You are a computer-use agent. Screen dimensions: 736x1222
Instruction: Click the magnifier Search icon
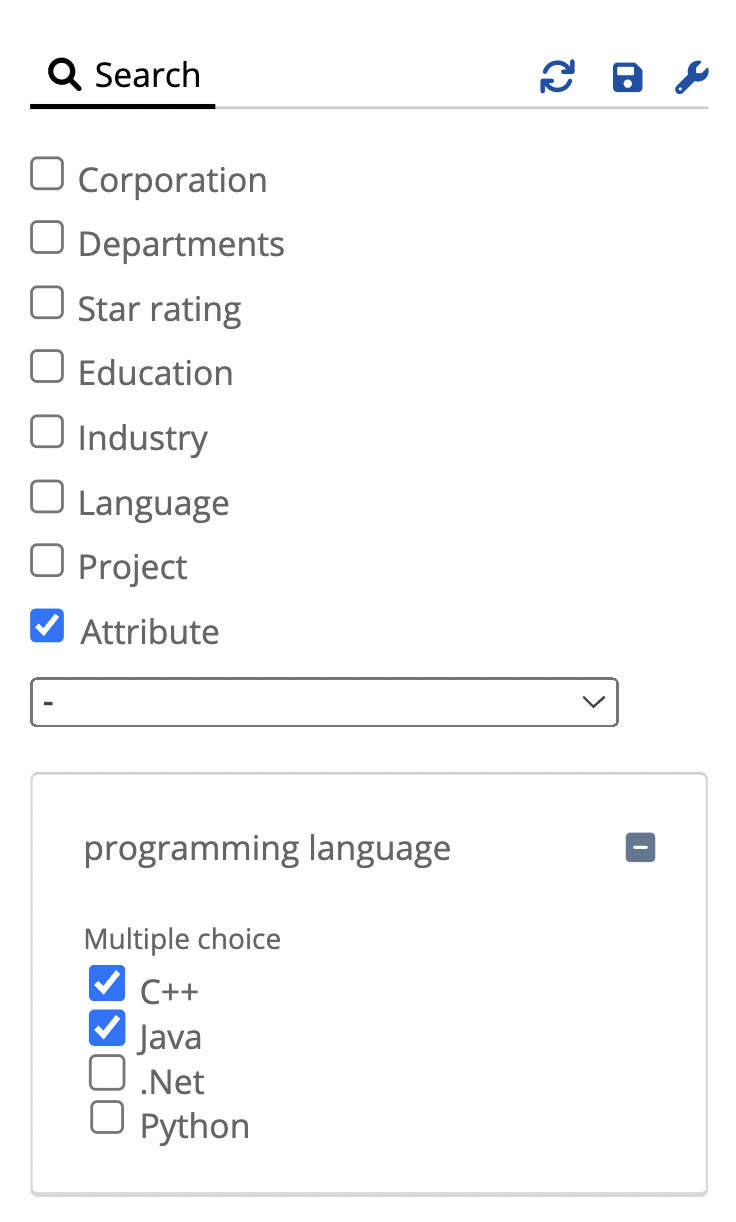(x=64, y=74)
